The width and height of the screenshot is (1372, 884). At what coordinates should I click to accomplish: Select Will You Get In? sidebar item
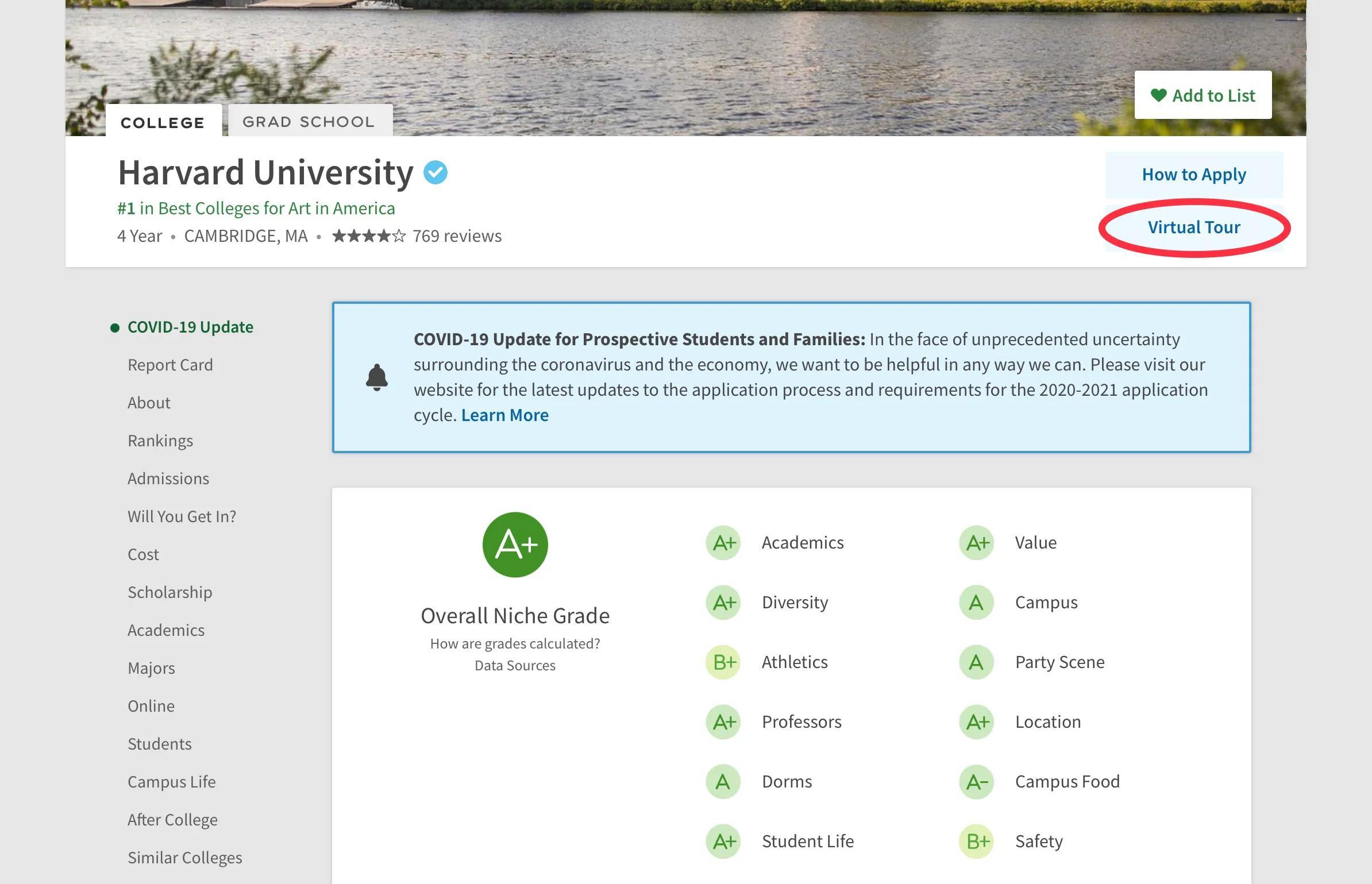(x=182, y=516)
